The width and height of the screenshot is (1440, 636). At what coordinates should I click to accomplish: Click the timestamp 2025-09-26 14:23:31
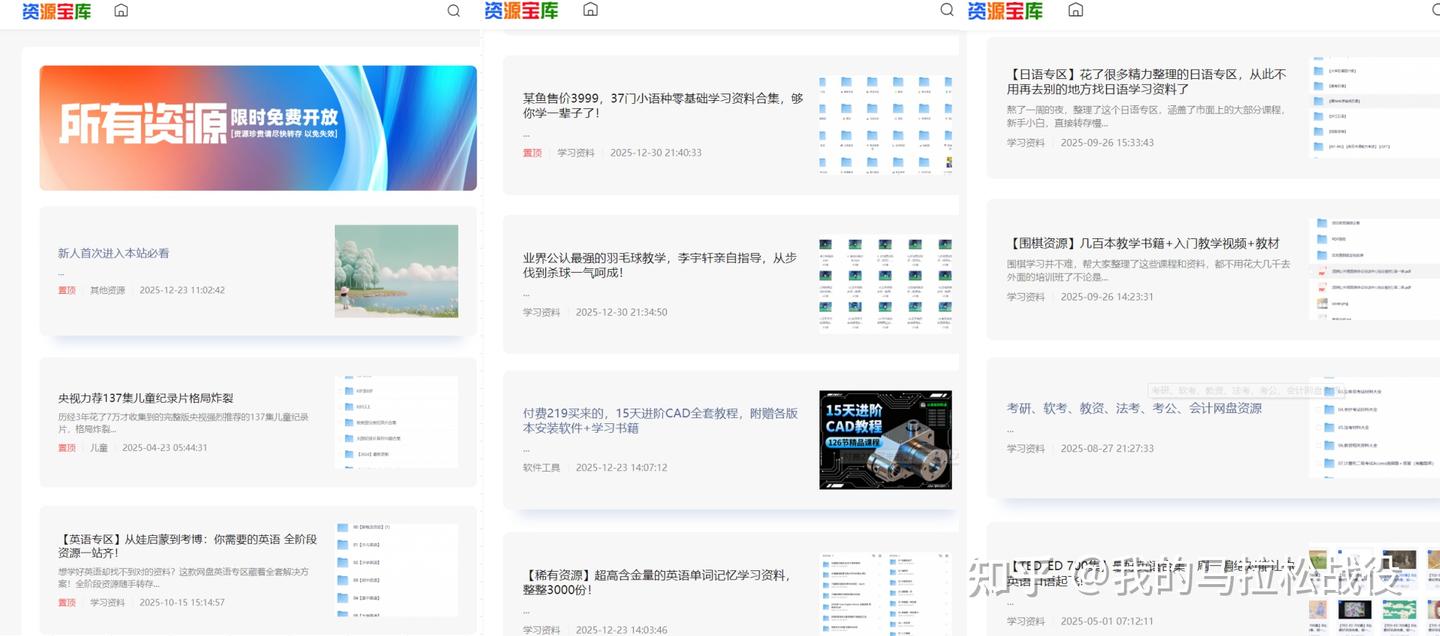[x=1107, y=297]
